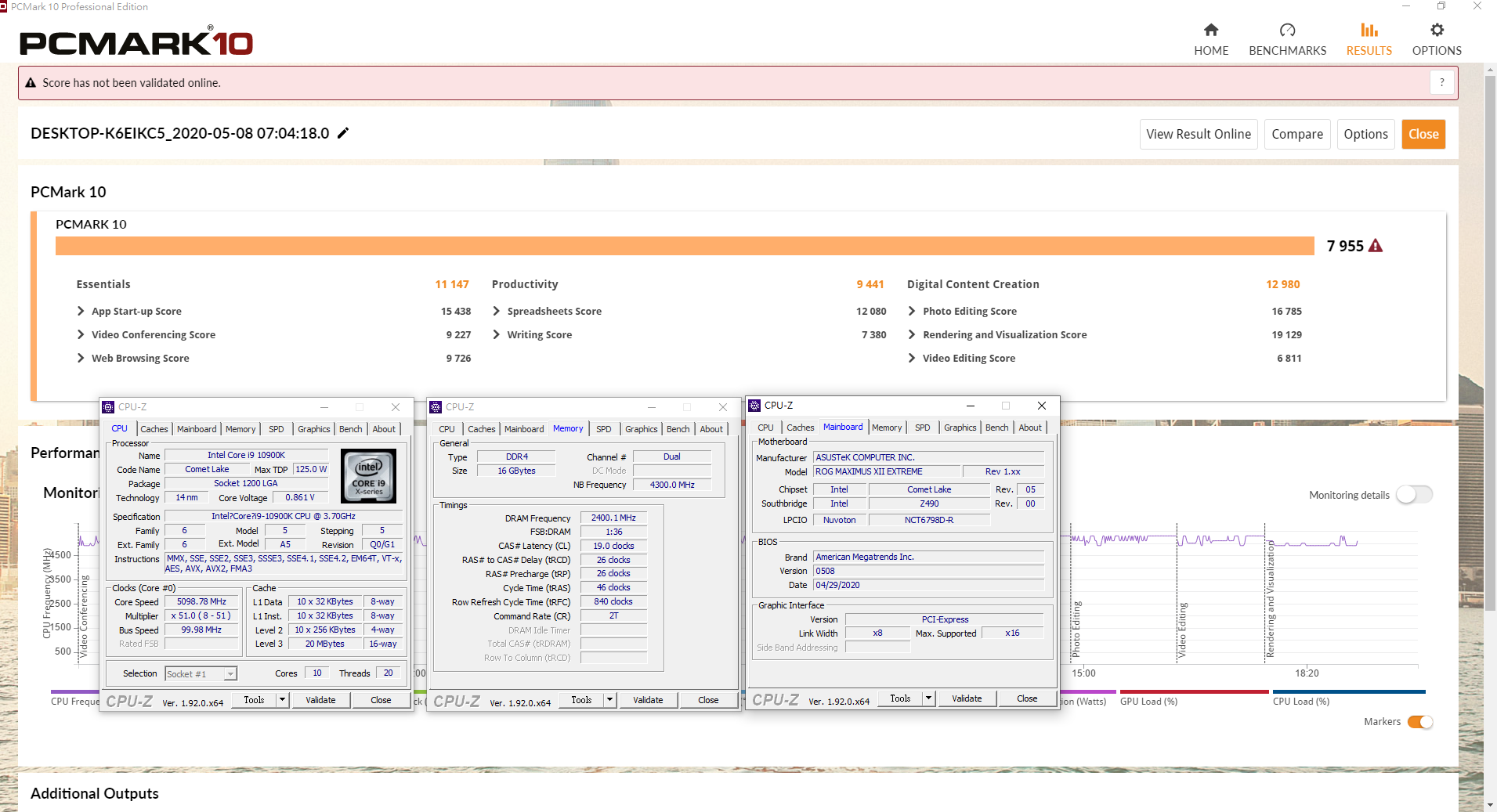Screen dimensions: 1497x812
Task: Select CPU Load (%) blue legend line
Action: (1349, 692)
